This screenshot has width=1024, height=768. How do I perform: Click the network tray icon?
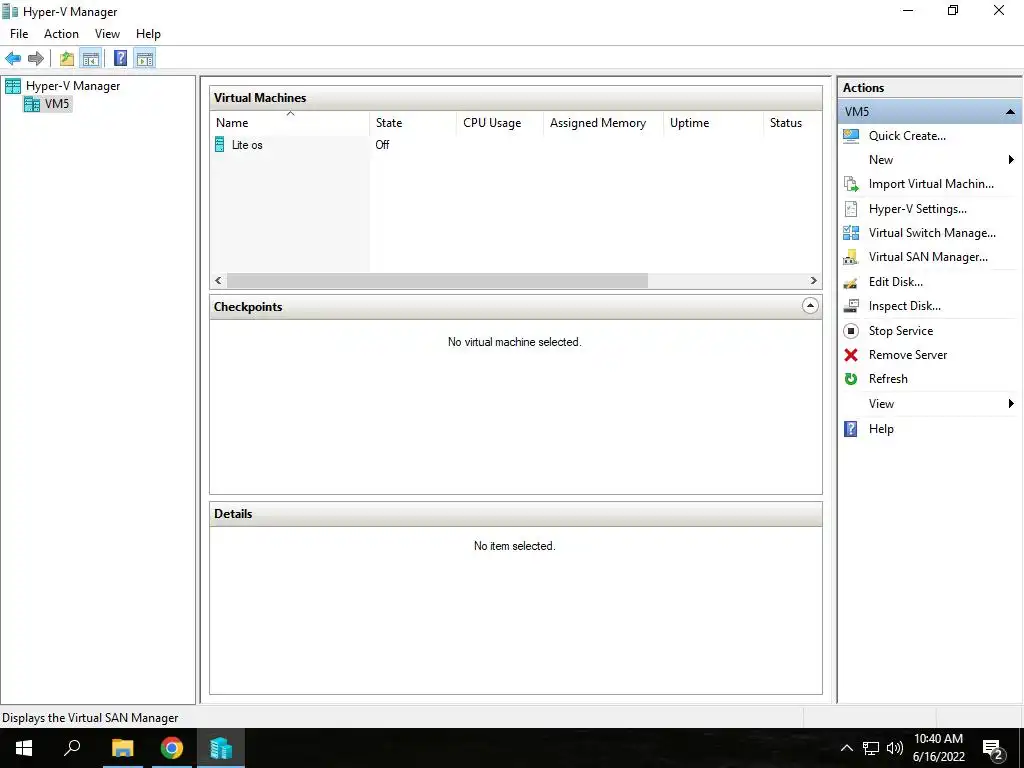click(x=871, y=748)
